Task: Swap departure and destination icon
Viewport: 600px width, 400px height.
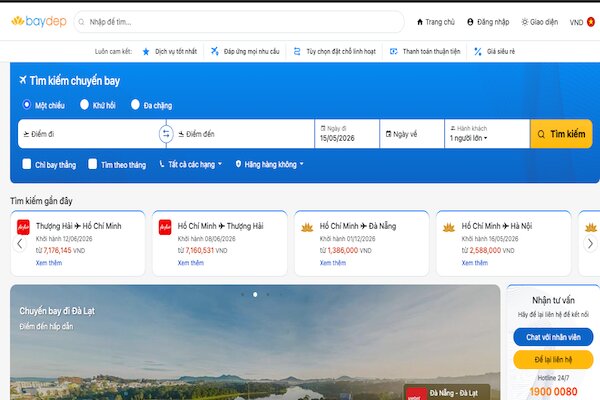Action: click(166, 134)
